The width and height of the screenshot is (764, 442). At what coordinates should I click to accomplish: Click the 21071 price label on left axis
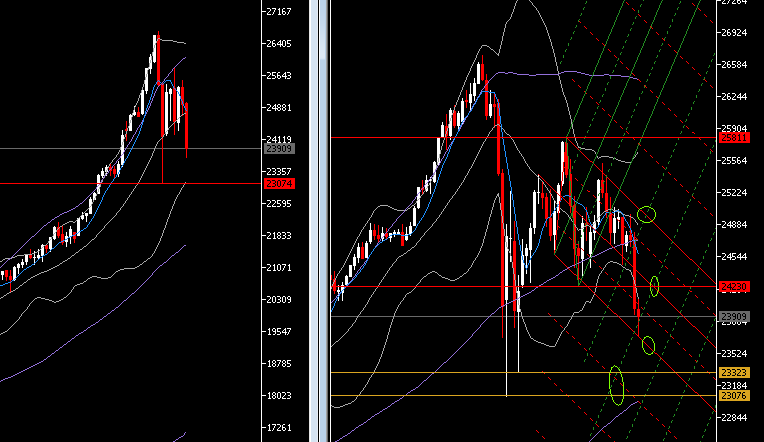point(278,268)
